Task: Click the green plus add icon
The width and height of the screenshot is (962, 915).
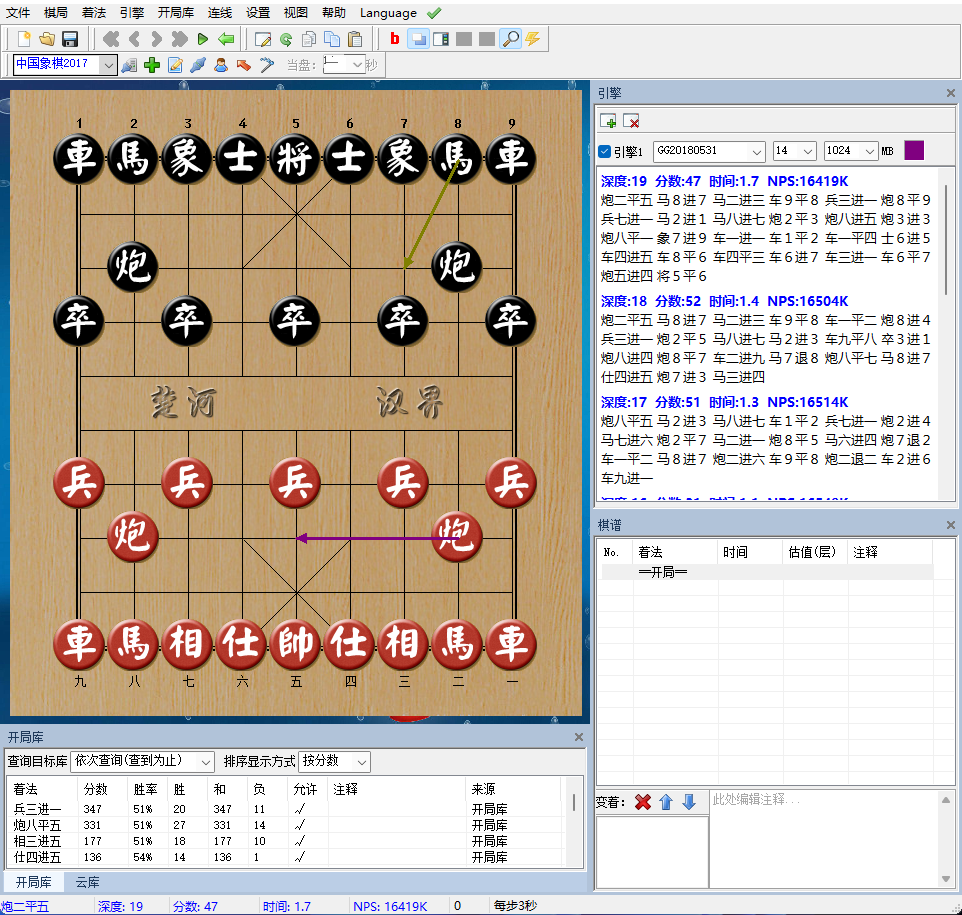Action: [x=152, y=64]
